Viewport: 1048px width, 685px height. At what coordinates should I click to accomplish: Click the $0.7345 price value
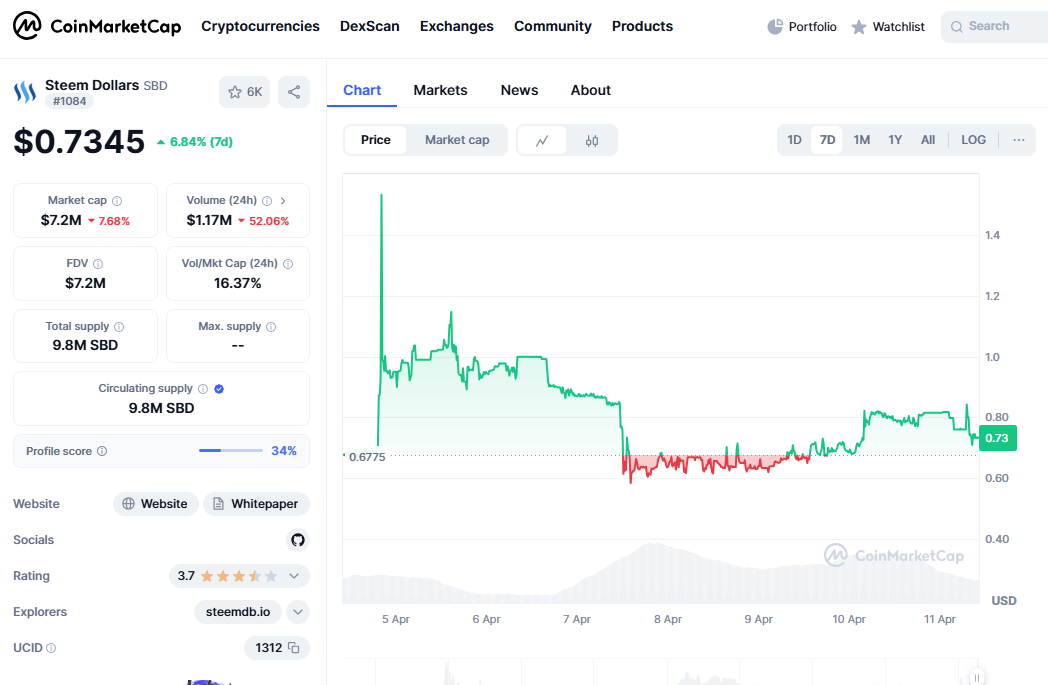tap(79, 142)
